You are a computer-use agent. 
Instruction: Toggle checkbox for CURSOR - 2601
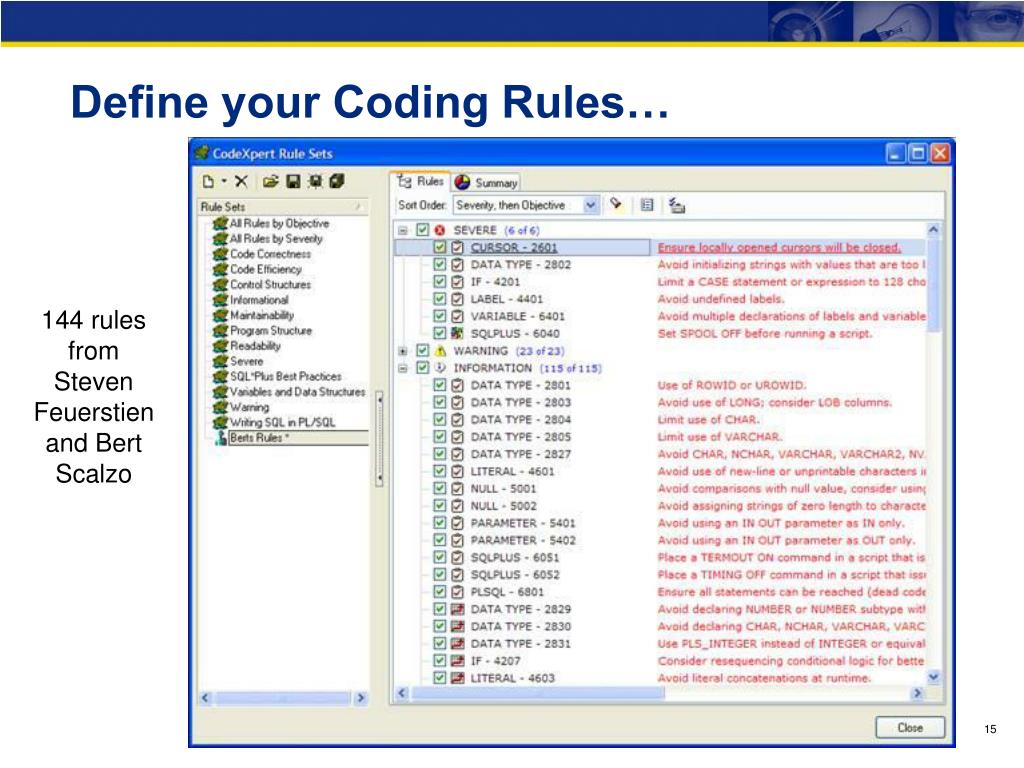440,248
